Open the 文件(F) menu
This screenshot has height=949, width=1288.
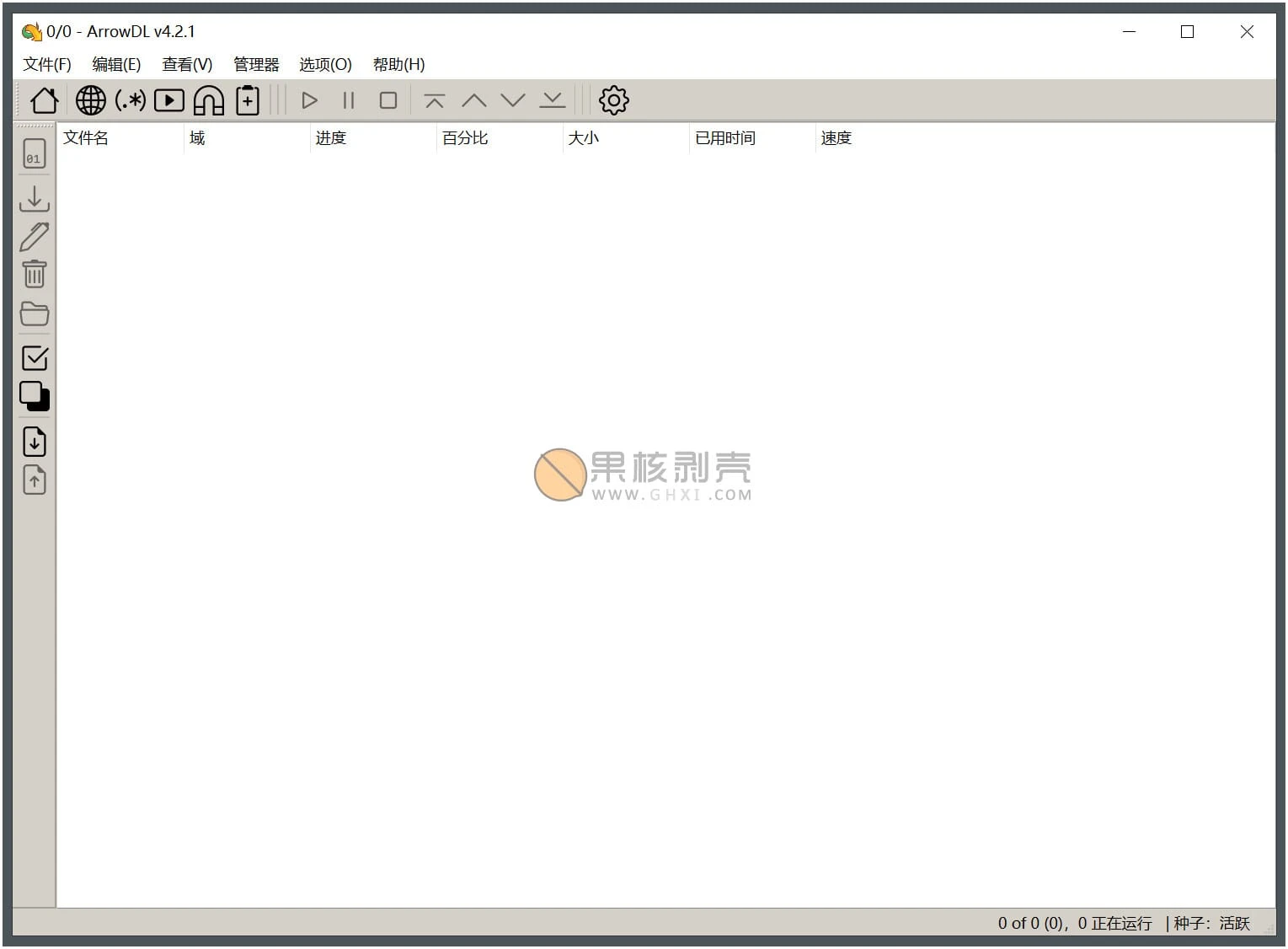[47, 64]
